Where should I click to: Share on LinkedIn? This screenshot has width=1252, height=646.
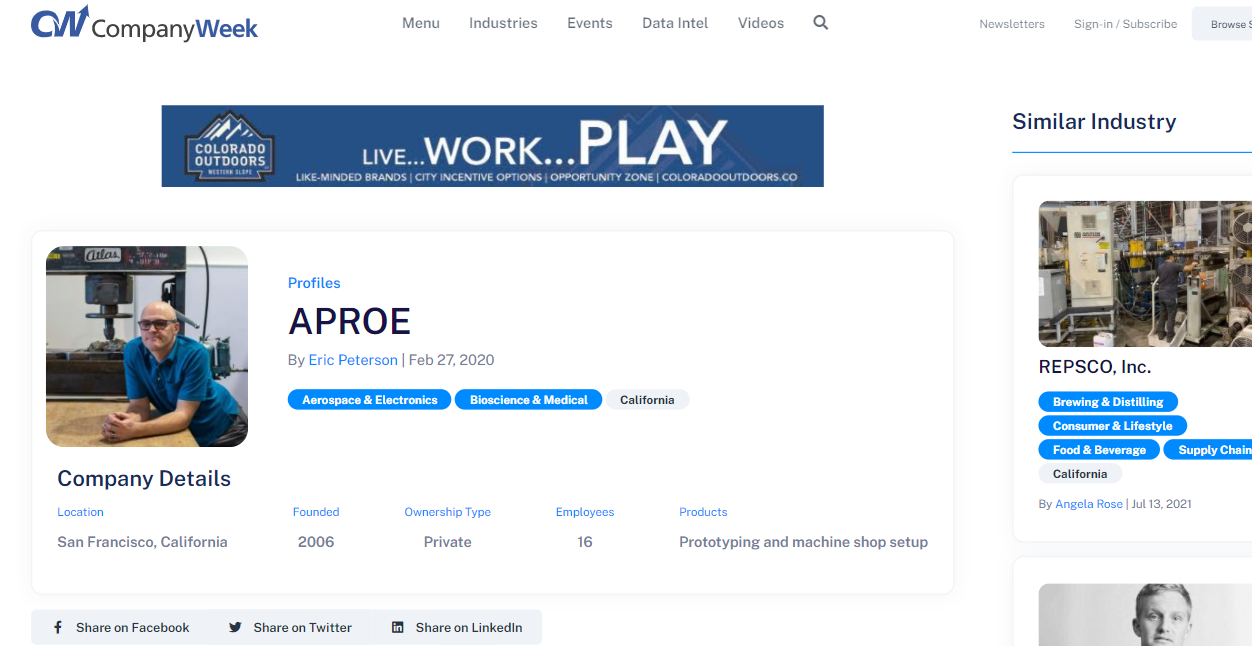457,627
